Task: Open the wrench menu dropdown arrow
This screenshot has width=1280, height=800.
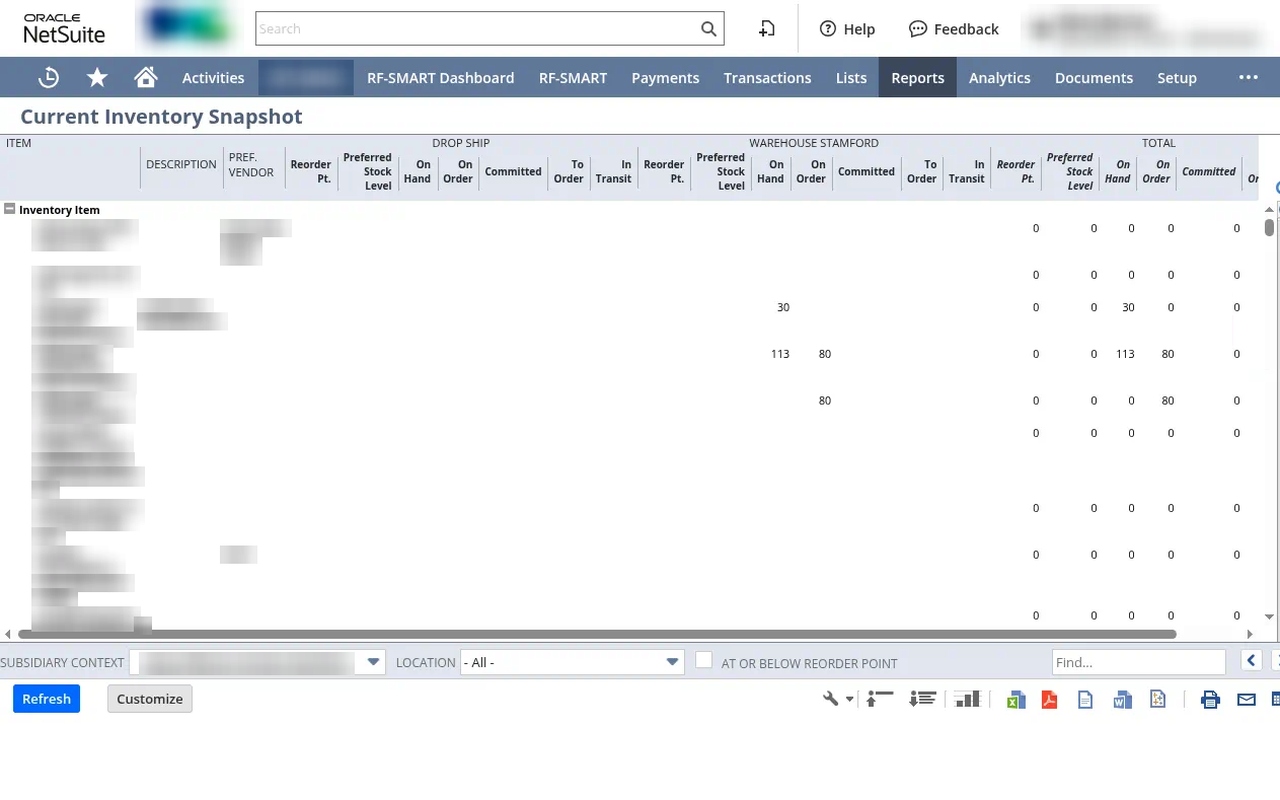Action: (850, 699)
